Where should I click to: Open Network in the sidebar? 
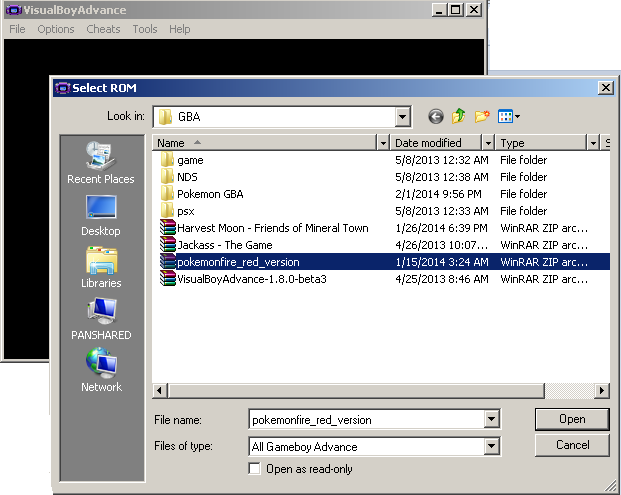(x=101, y=370)
